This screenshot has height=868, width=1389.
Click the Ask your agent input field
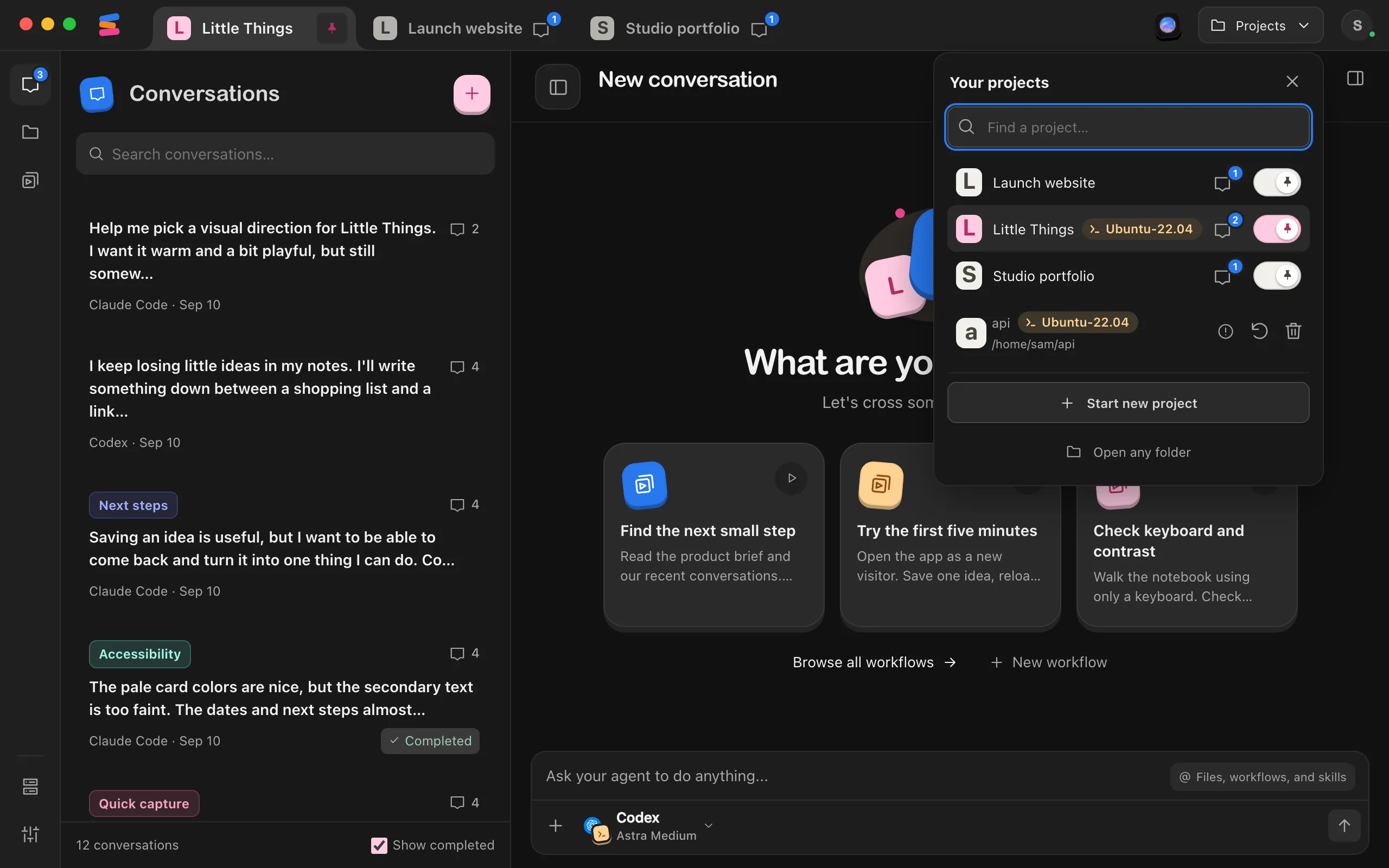click(850, 776)
